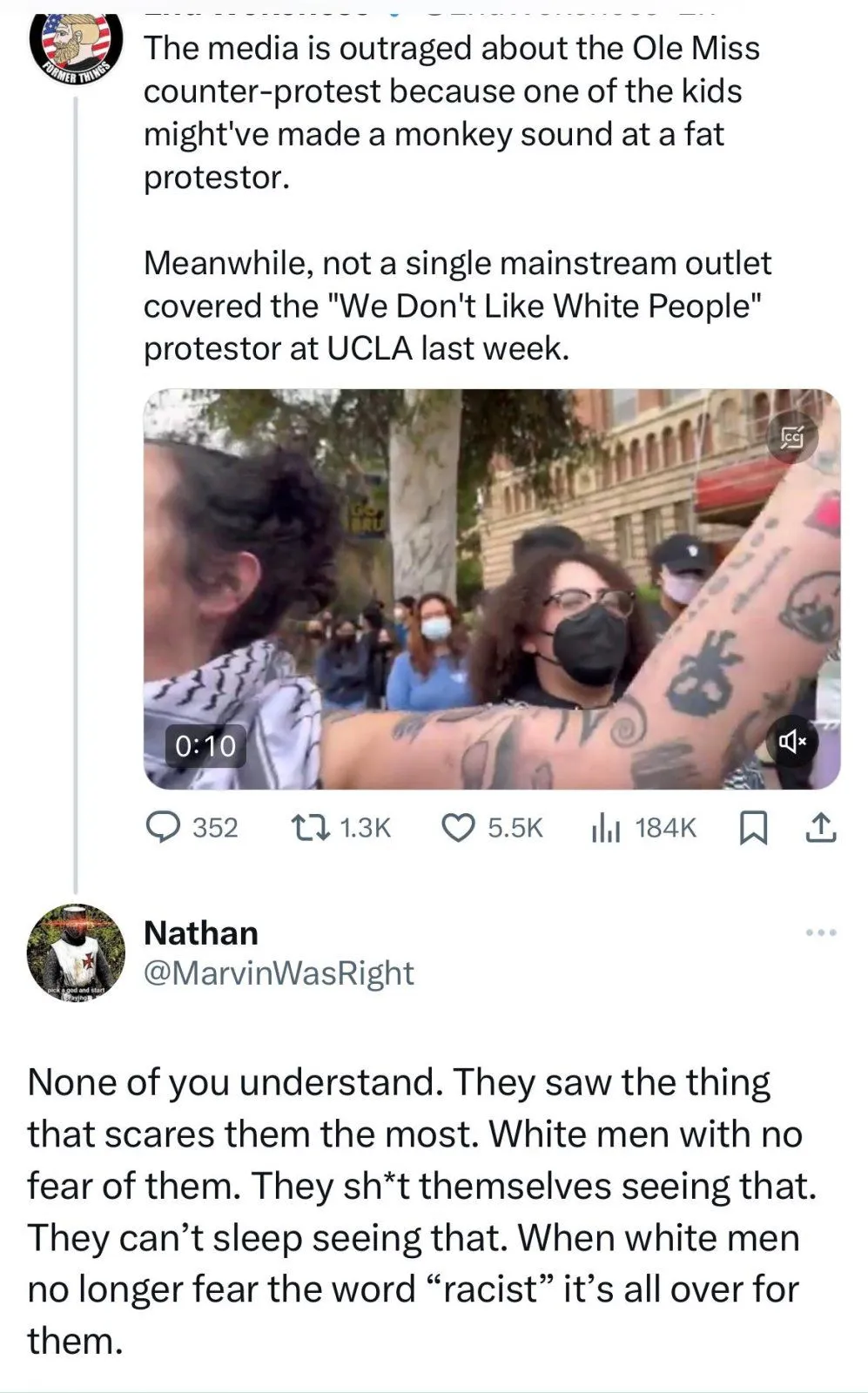Open the Former Things profile avatar

coord(76,42)
